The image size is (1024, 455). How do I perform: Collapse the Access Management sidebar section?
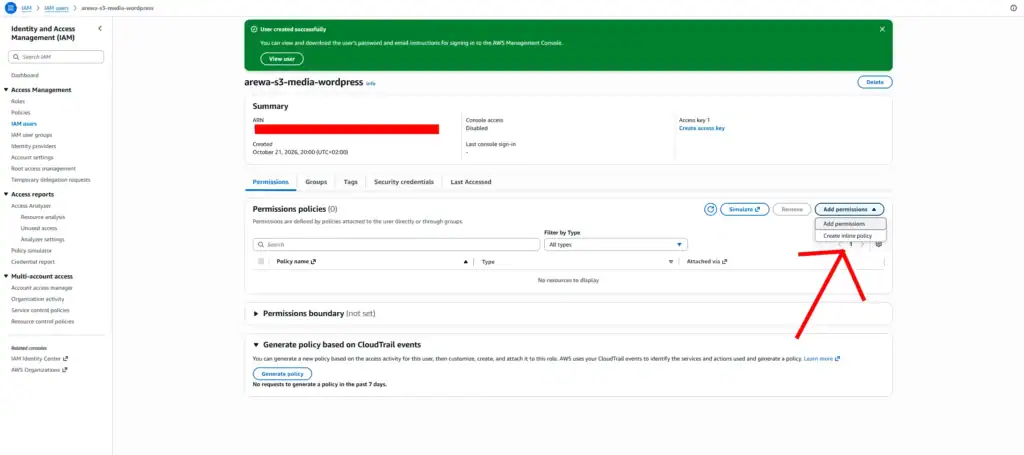pos(6,90)
